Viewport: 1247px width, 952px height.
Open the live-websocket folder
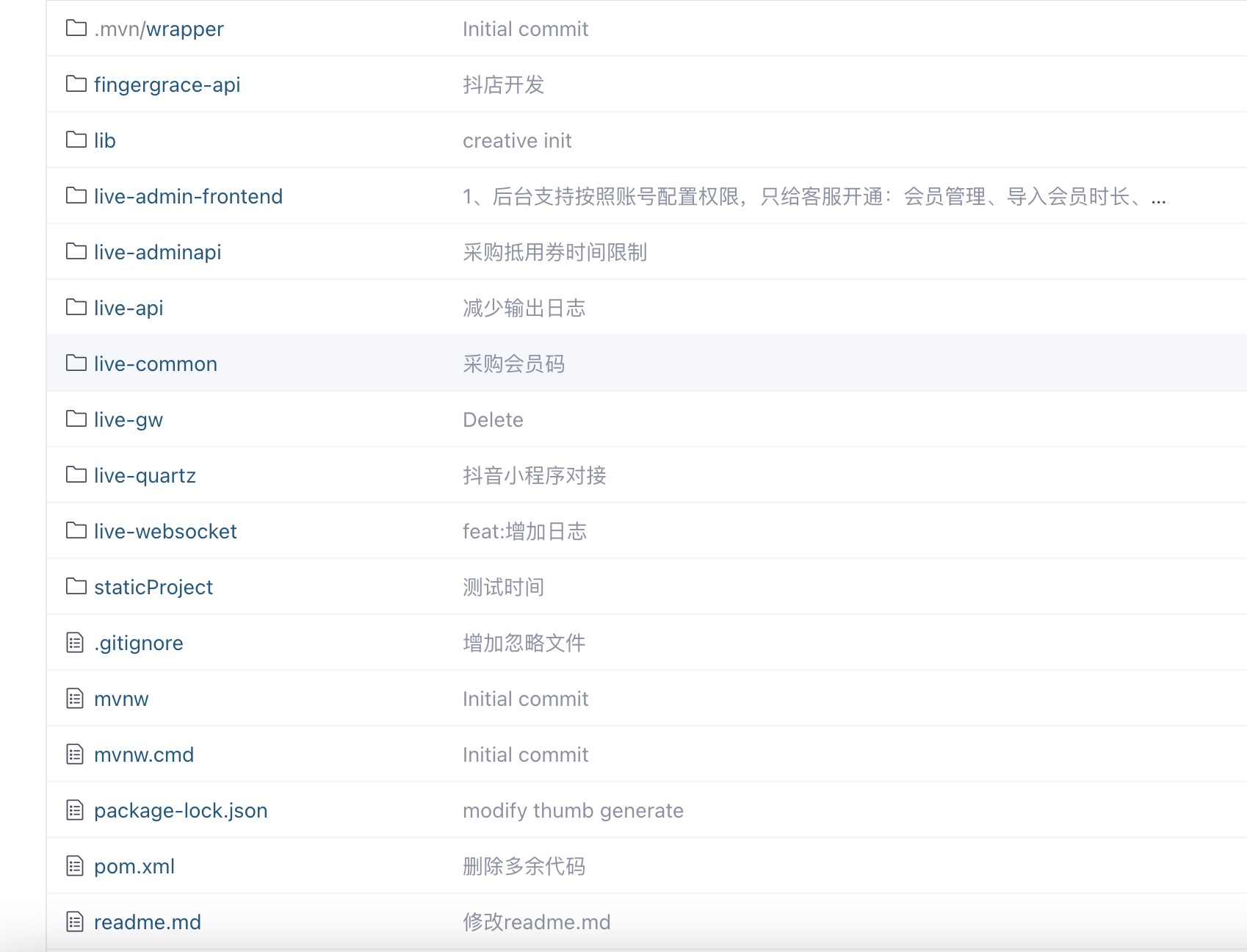tap(165, 532)
